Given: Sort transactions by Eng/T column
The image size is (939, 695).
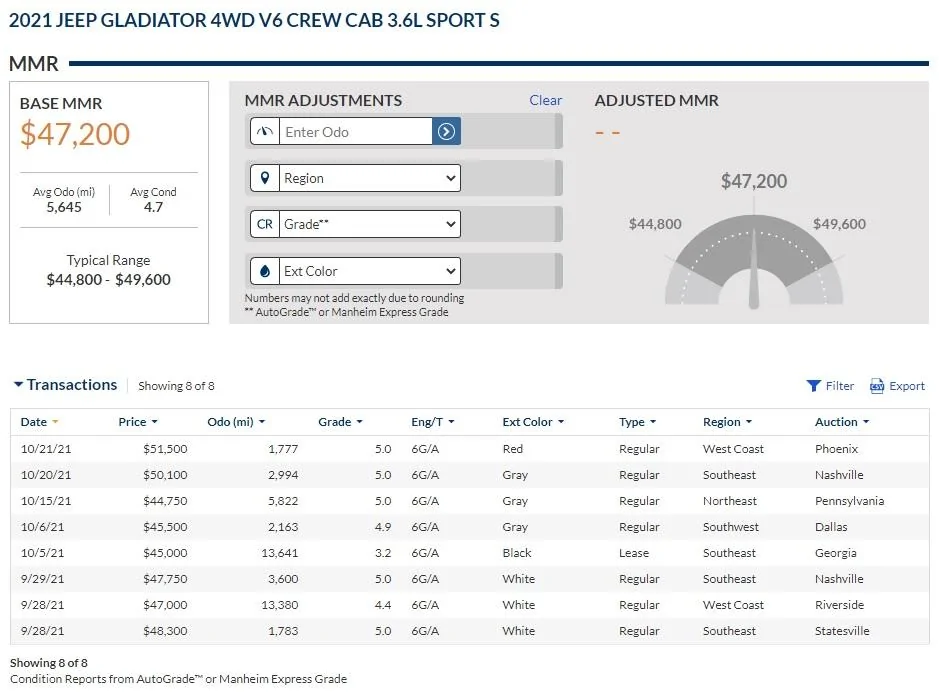Looking at the screenshot, I should pyautogui.click(x=432, y=422).
